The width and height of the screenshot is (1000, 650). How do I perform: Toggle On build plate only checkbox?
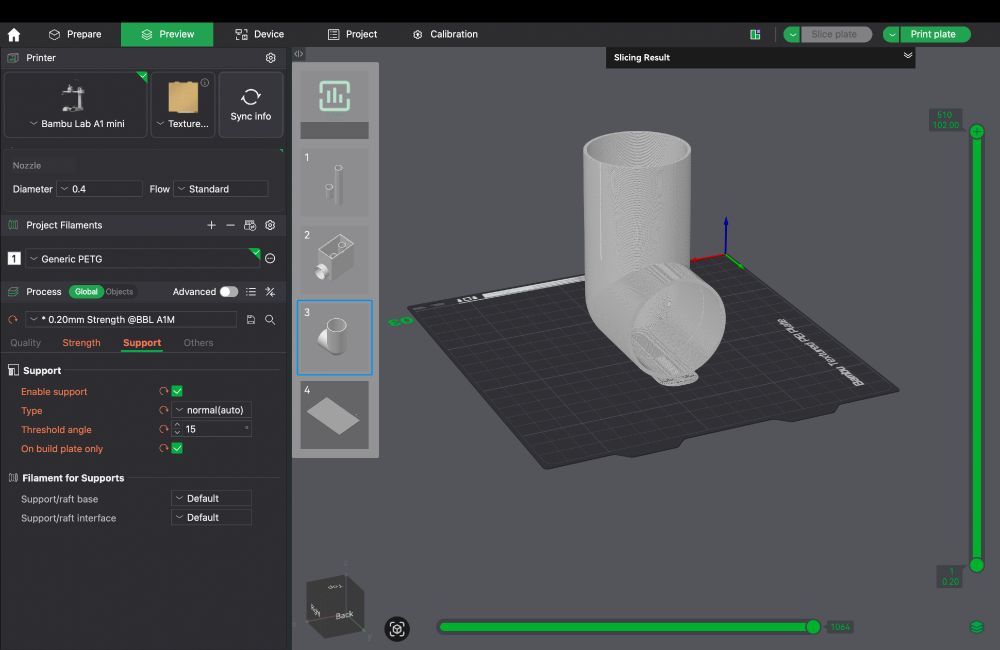click(177, 449)
